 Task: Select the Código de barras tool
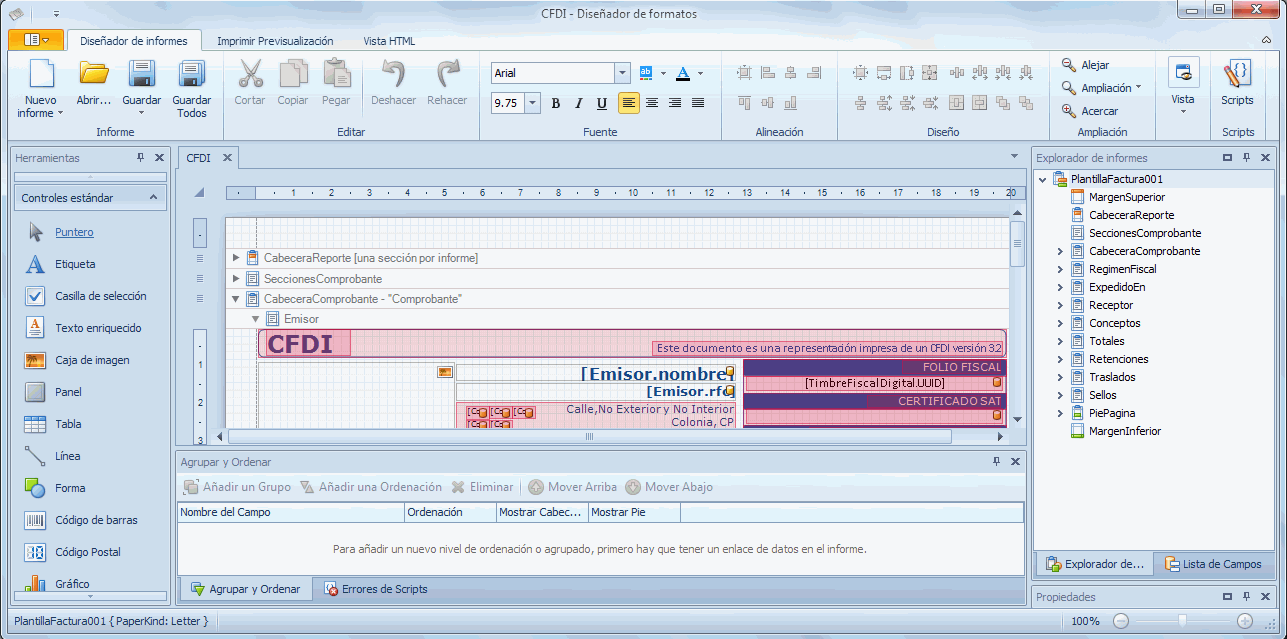tap(36, 520)
